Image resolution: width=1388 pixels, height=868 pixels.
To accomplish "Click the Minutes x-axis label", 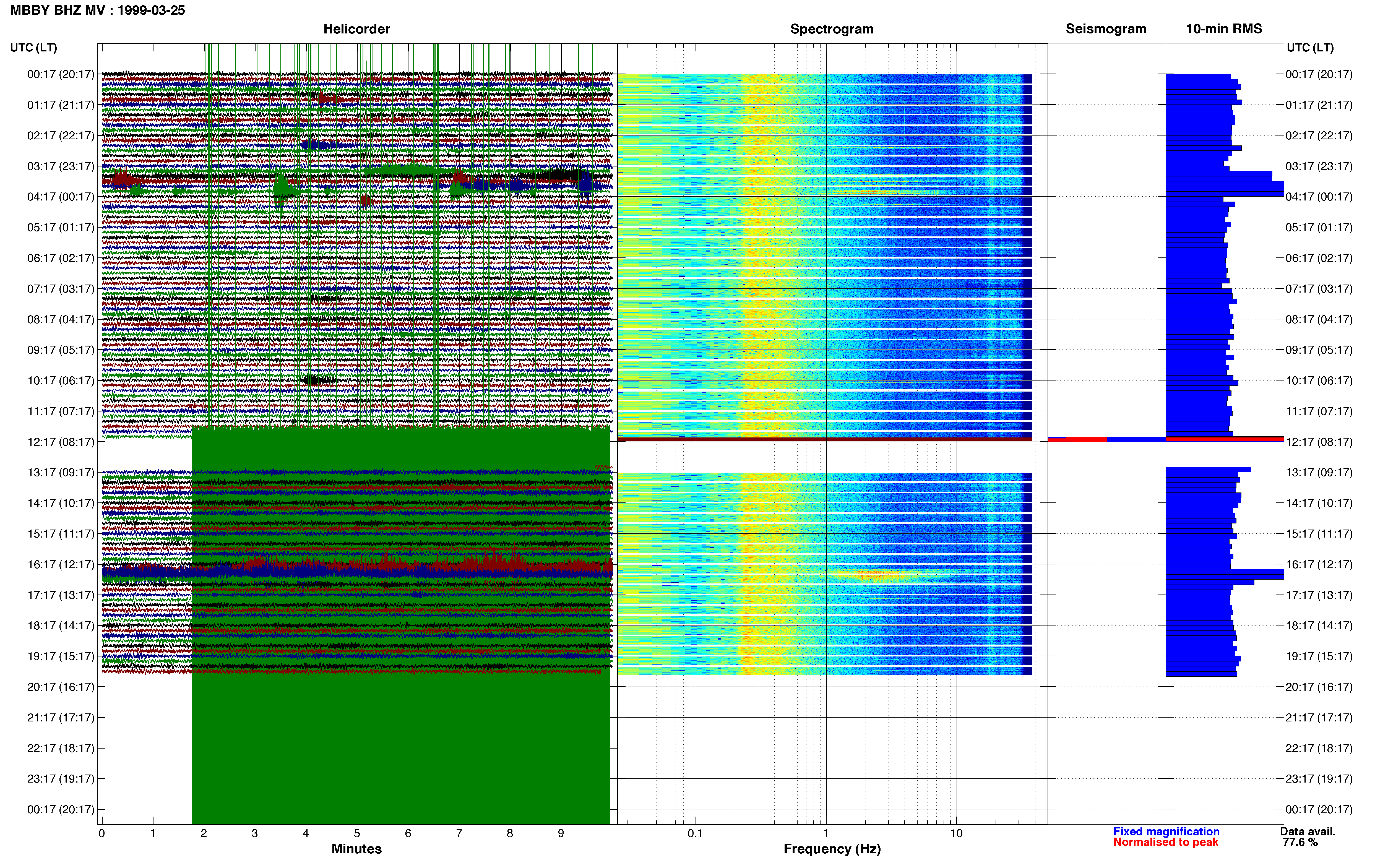I will click(356, 848).
